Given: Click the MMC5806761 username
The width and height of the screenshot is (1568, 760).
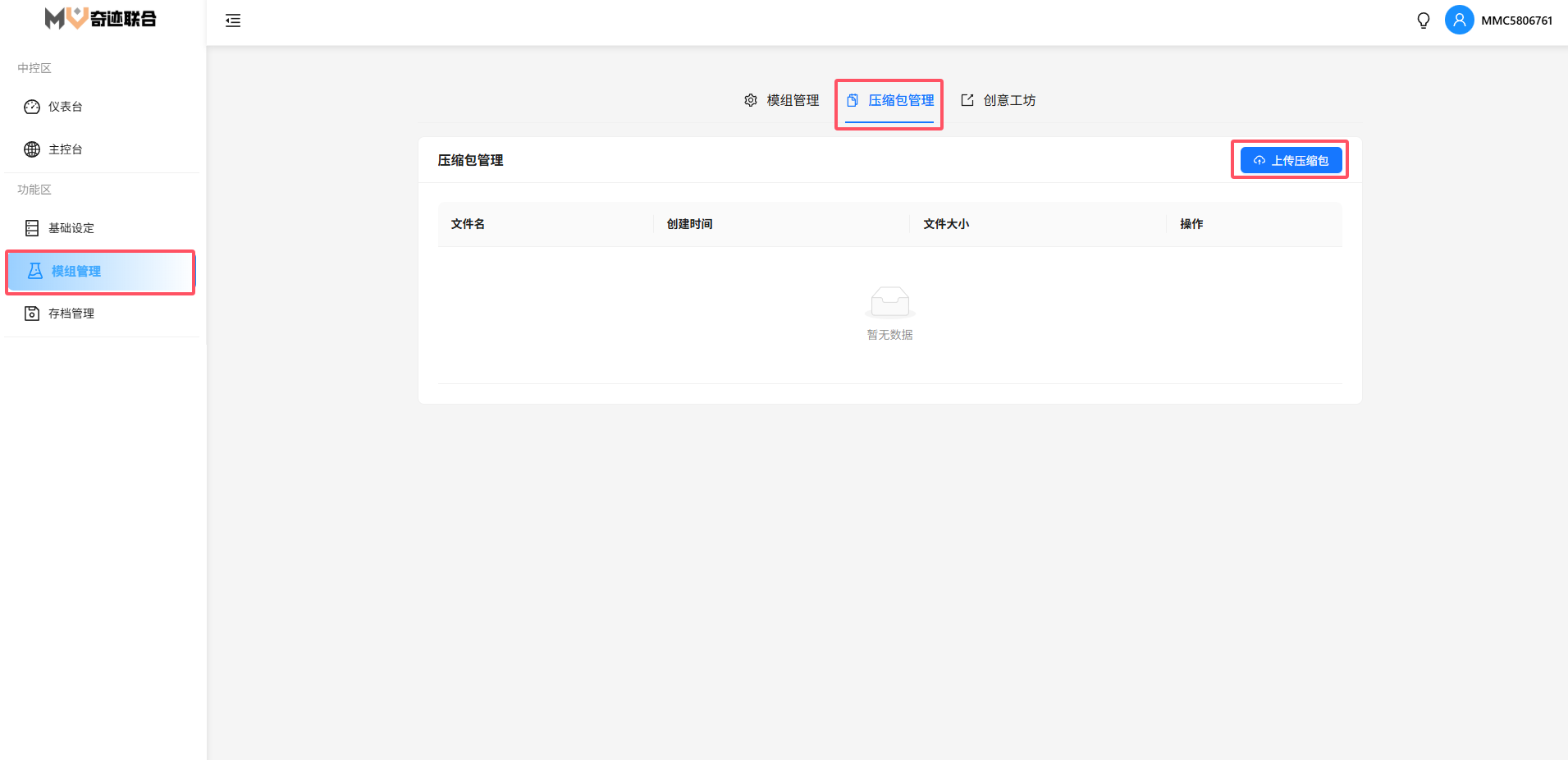Looking at the screenshot, I should 1516,21.
